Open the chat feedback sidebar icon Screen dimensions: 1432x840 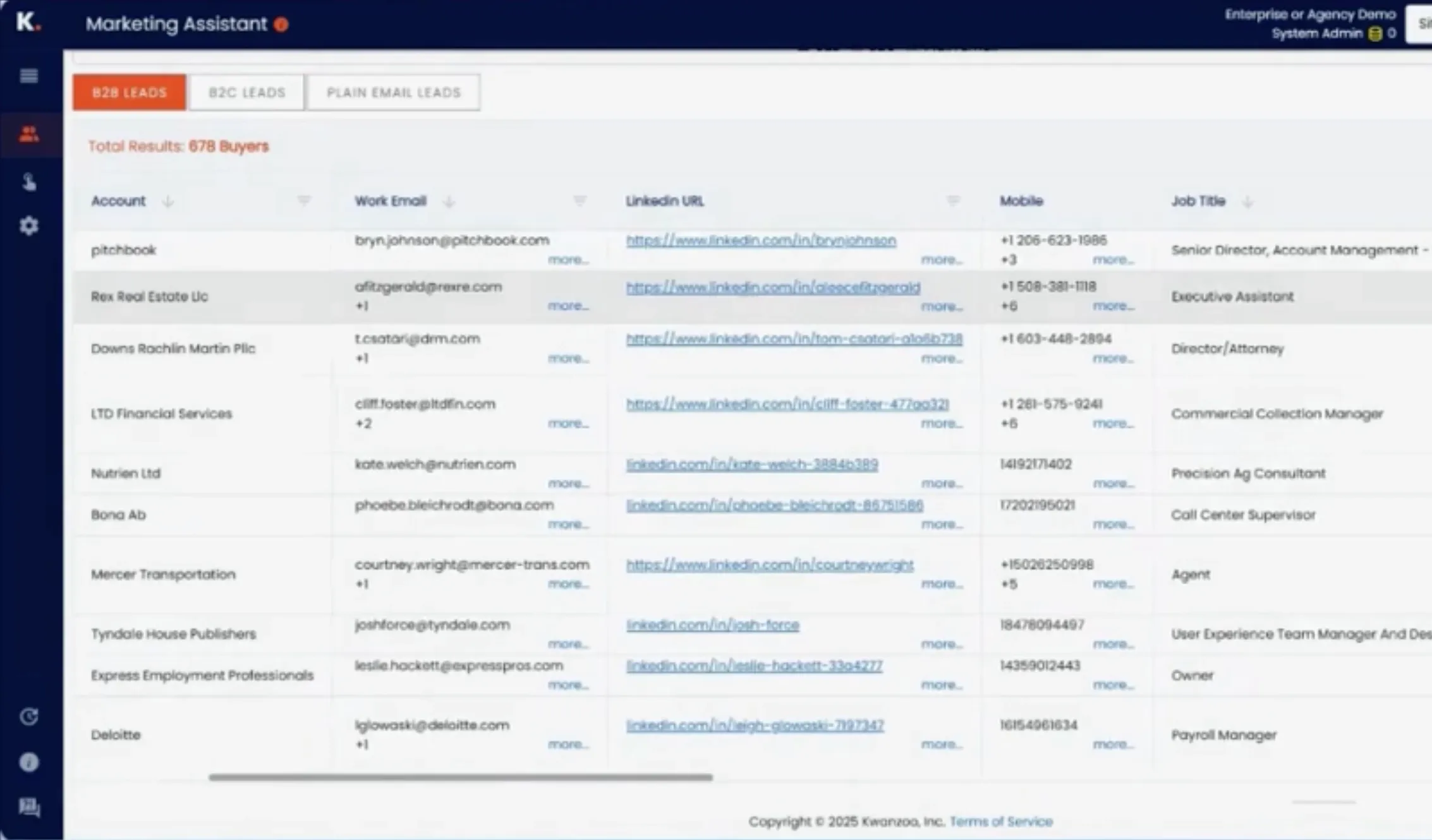(29, 807)
